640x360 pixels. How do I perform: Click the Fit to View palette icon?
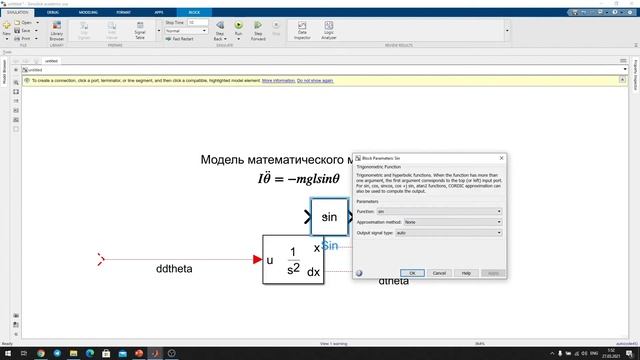coord(16,92)
